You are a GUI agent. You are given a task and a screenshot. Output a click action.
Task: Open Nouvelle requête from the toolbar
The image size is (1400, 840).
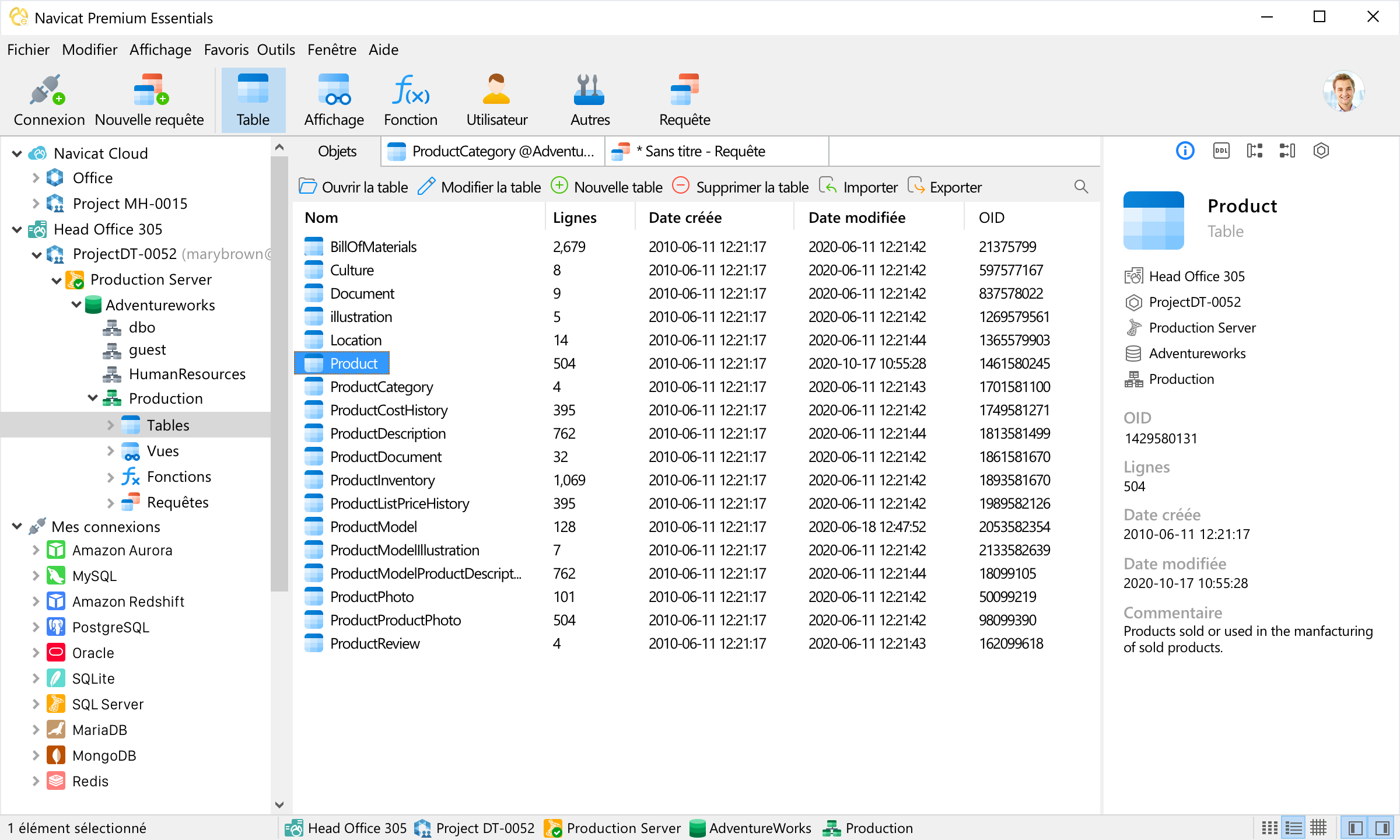click(x=149, y=100)
